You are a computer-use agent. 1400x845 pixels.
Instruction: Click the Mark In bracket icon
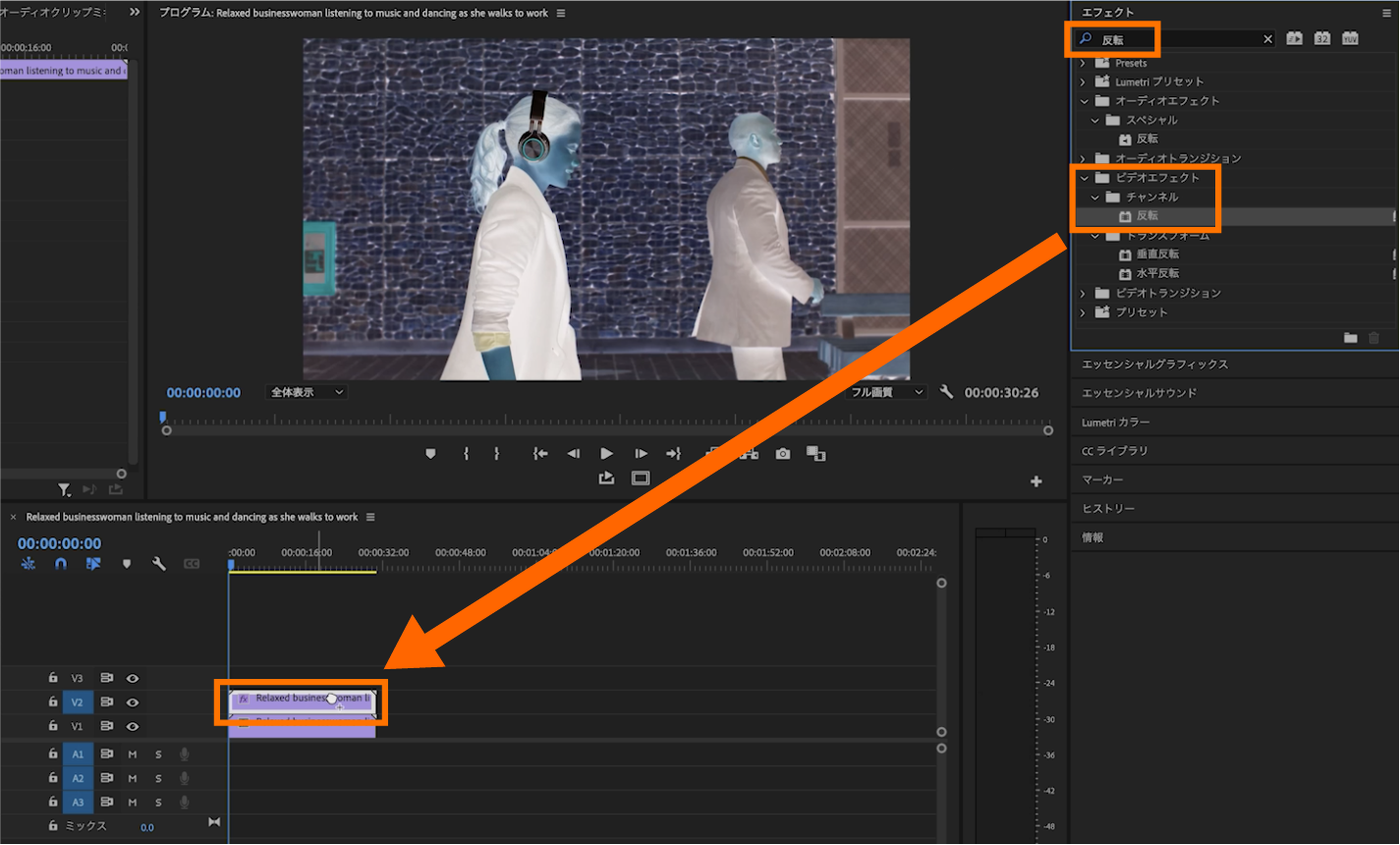tap(466, 454)
